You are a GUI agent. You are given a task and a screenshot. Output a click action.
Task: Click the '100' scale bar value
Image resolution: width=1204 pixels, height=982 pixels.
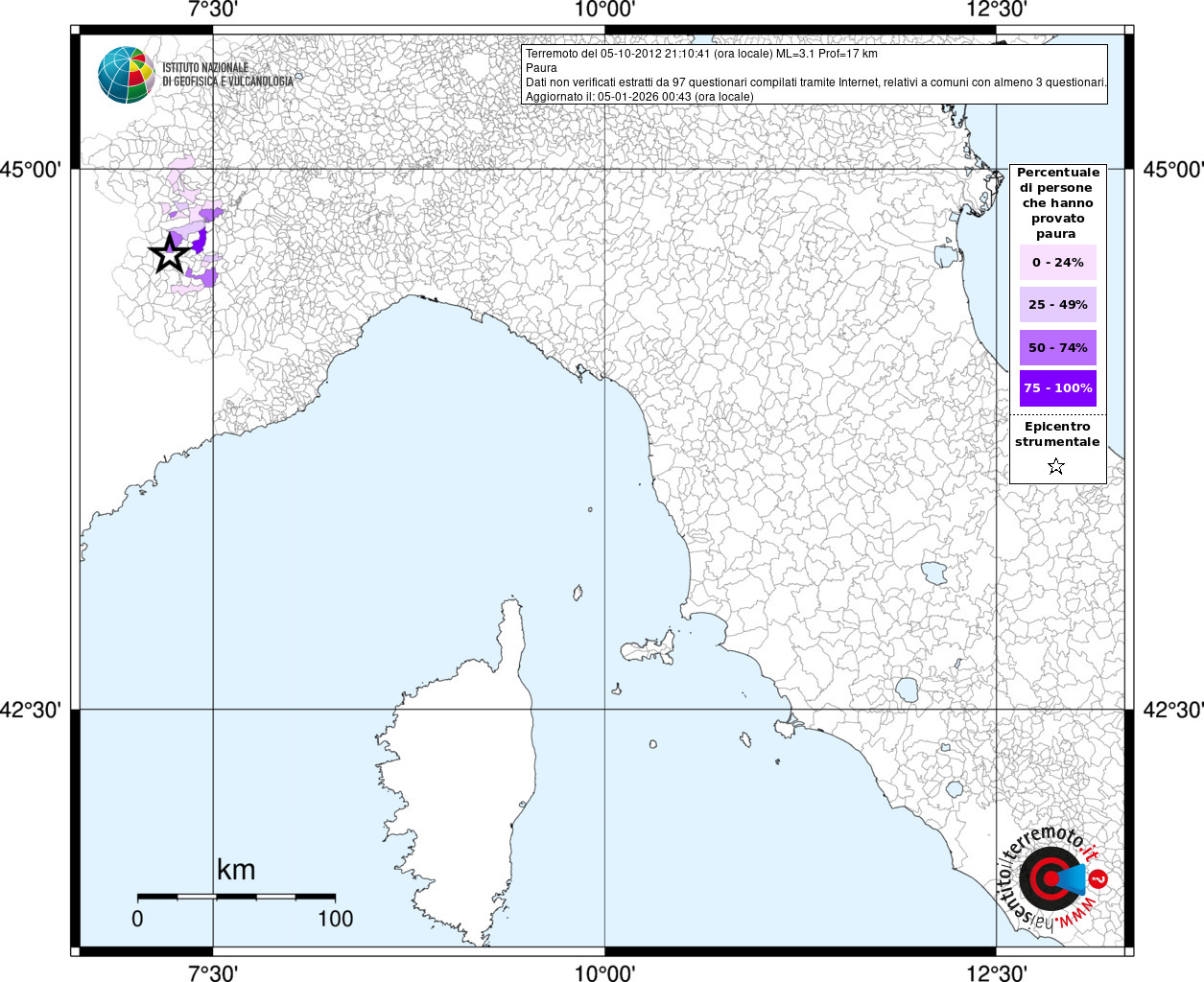point(336,919)
